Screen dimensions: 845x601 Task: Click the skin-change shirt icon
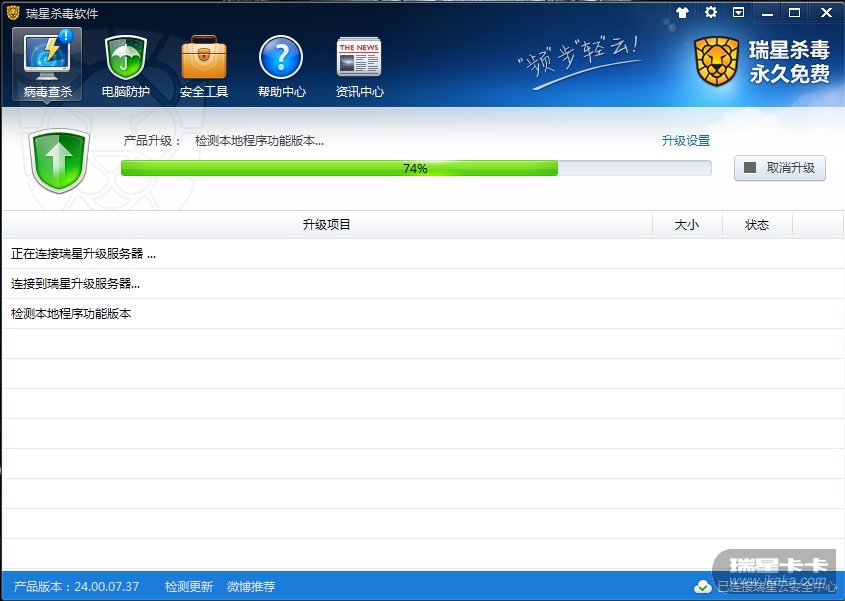click(682, 12)
